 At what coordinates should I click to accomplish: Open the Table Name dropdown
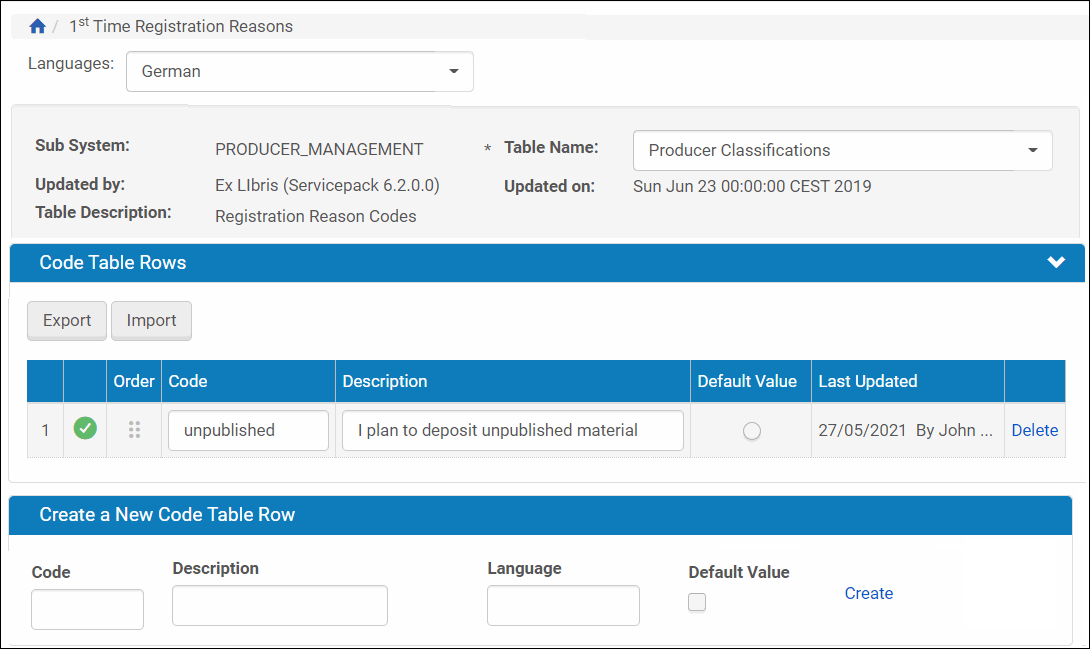coord(842,151)
